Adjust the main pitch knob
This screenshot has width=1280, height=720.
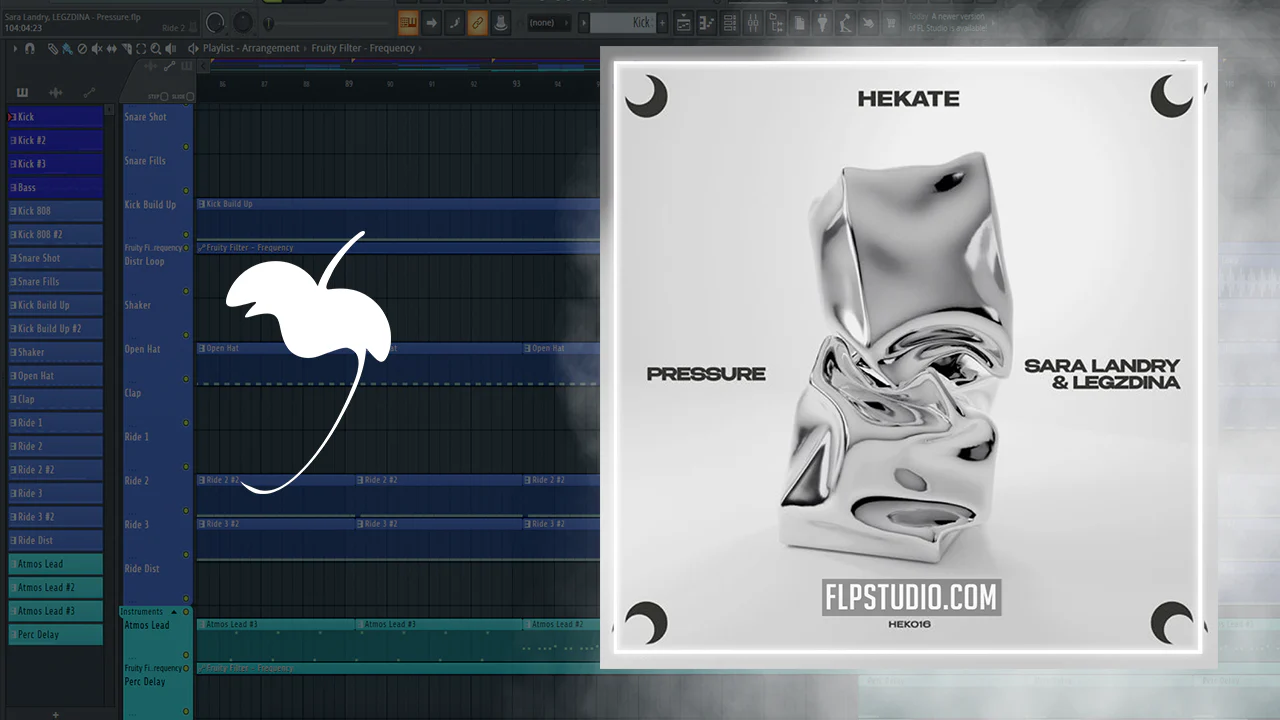click(x=243, y=22)
